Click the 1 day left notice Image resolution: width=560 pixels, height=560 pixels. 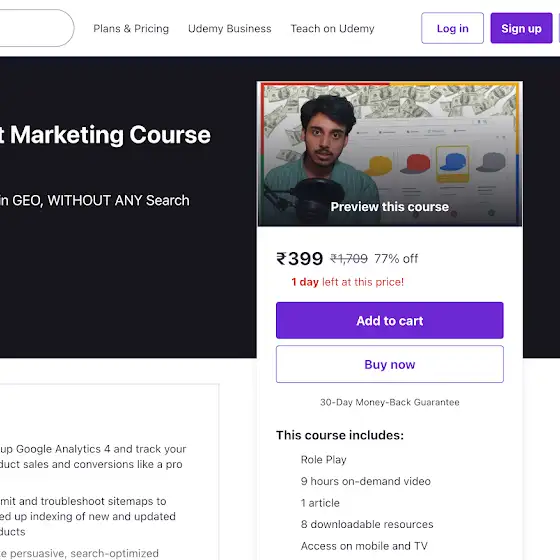coord(348,282)
